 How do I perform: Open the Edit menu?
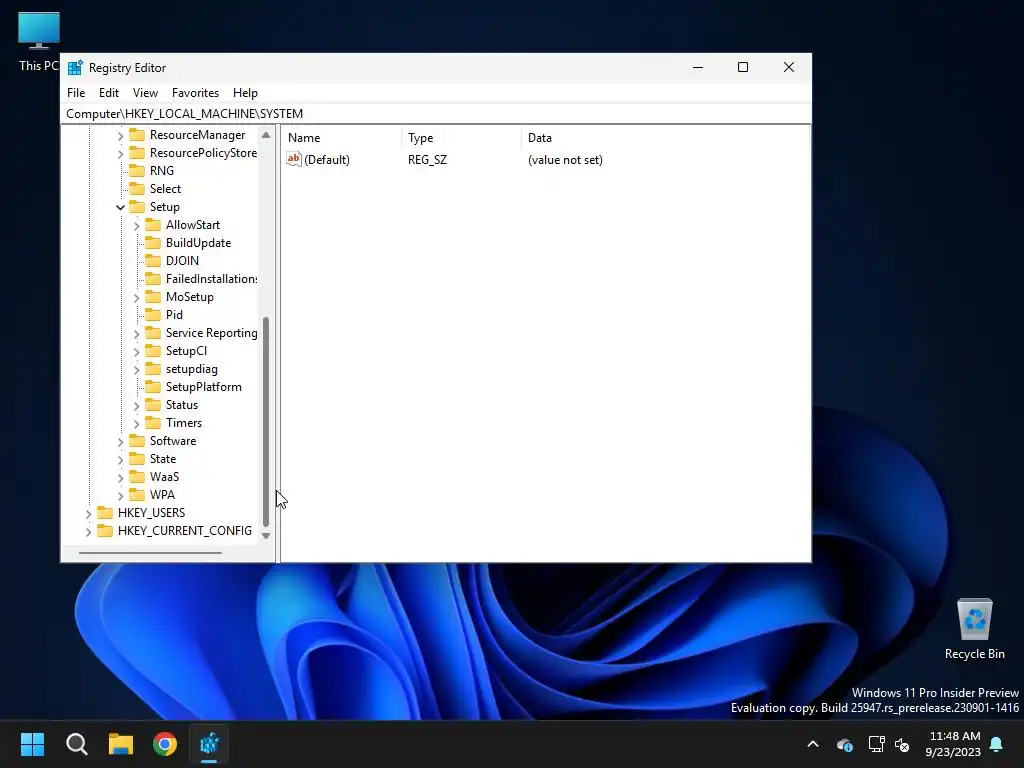(108, 93)
